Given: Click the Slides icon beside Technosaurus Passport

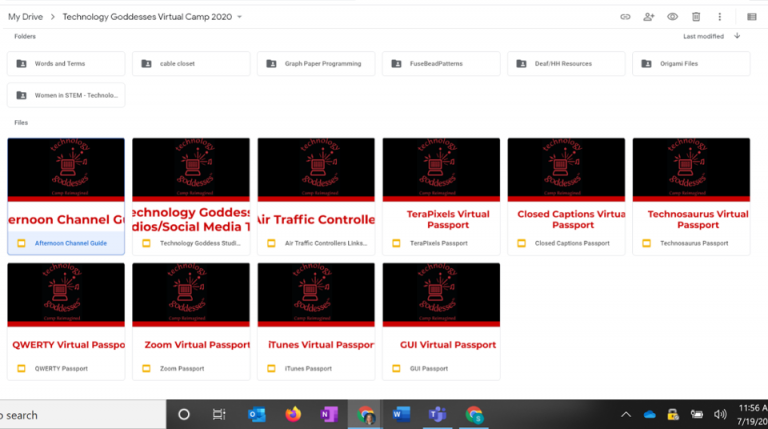Looking at the screenshot, I should (x=647, y=243).
